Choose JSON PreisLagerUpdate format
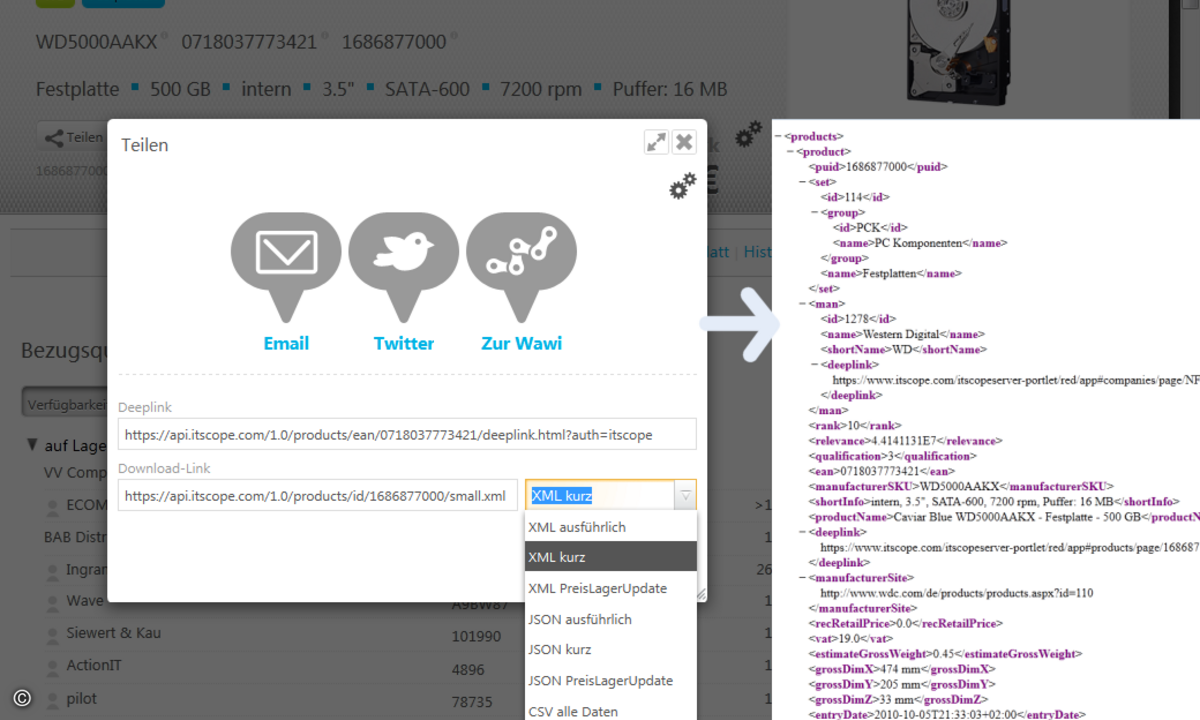This screenshot has width=1200, height=720. pyautogui.click(x=611, y=680)
